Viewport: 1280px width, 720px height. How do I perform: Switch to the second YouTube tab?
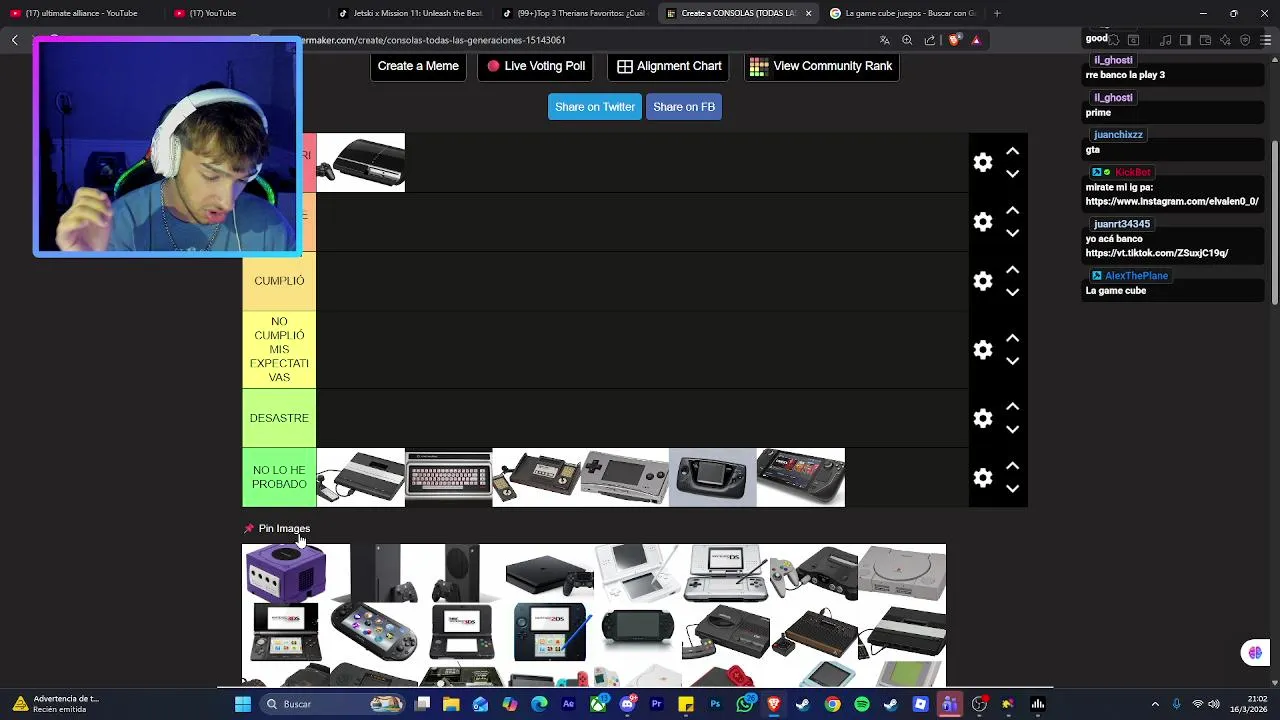(245, 13)
